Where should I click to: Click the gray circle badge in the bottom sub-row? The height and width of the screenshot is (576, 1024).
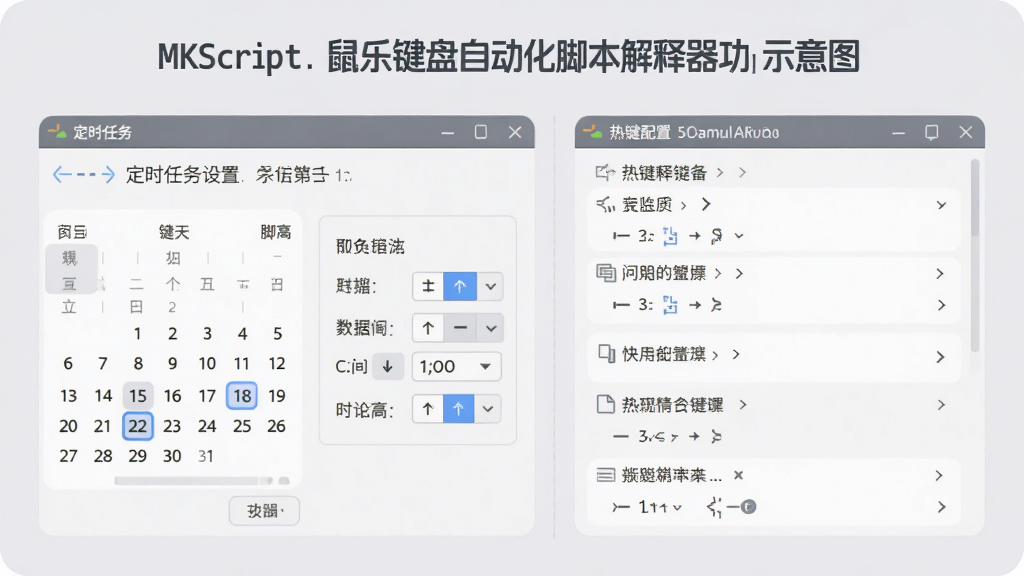[x=748, y=506]
